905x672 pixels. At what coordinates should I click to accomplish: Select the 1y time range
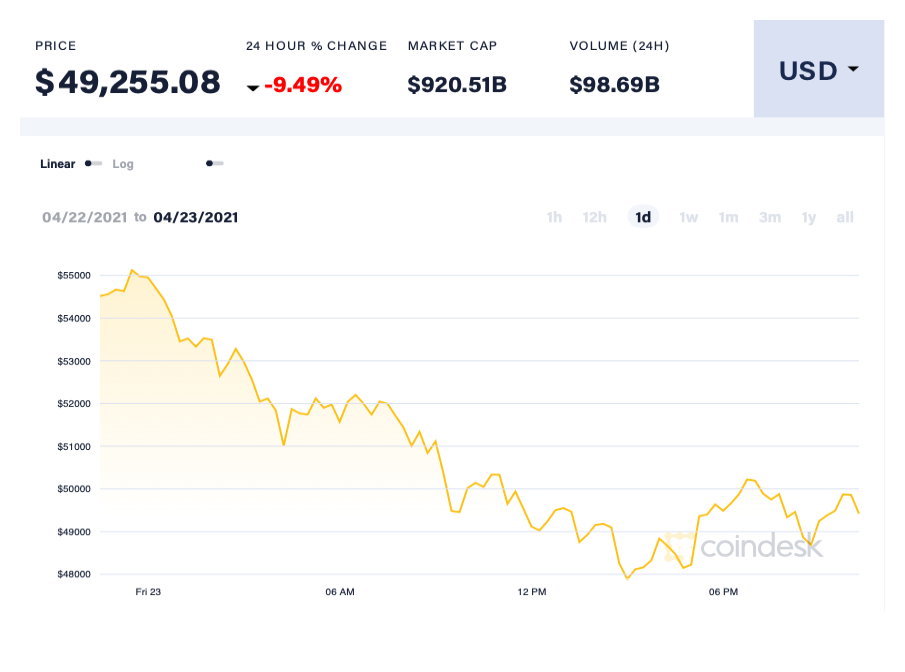tap(808, 217)
